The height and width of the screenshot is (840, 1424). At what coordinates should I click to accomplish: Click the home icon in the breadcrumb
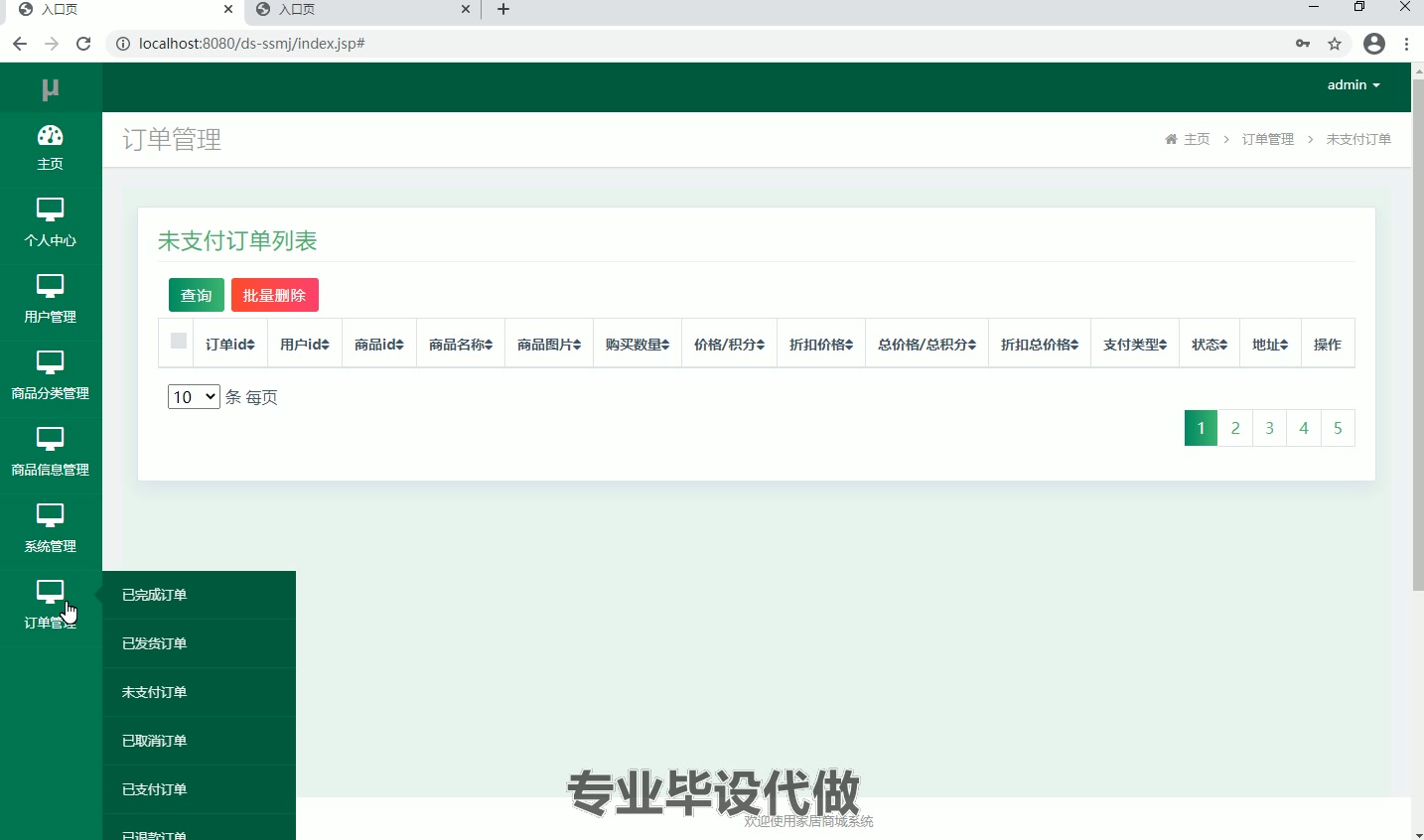click(1171, 139)
